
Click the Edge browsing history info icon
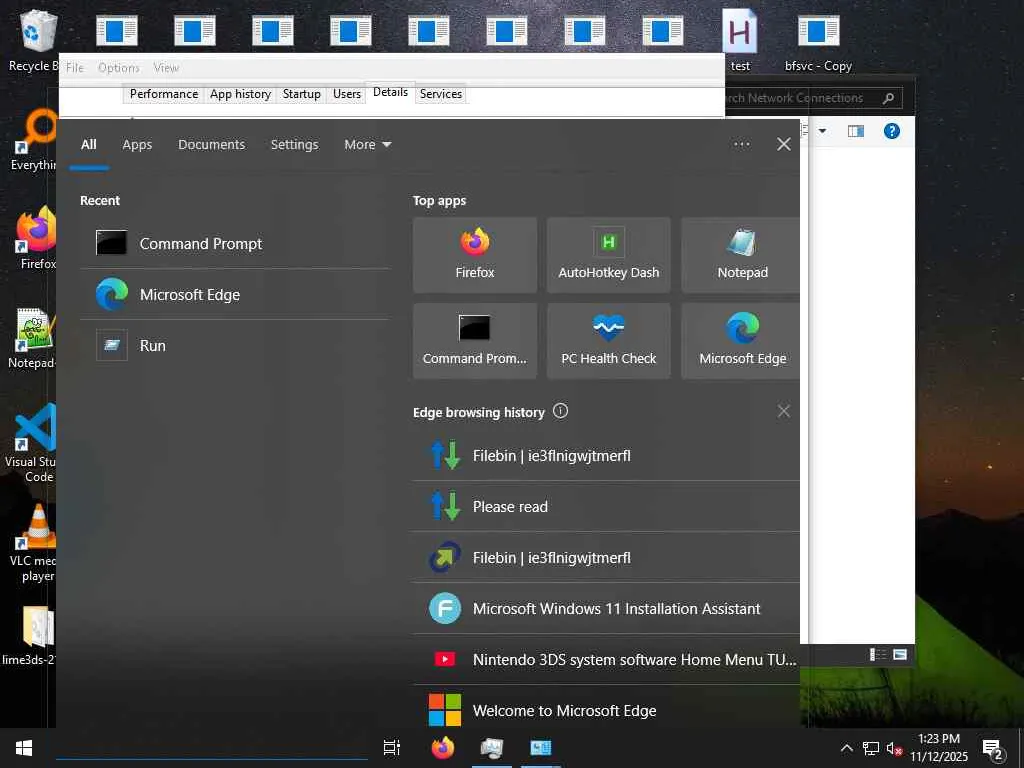pos(560,411)
